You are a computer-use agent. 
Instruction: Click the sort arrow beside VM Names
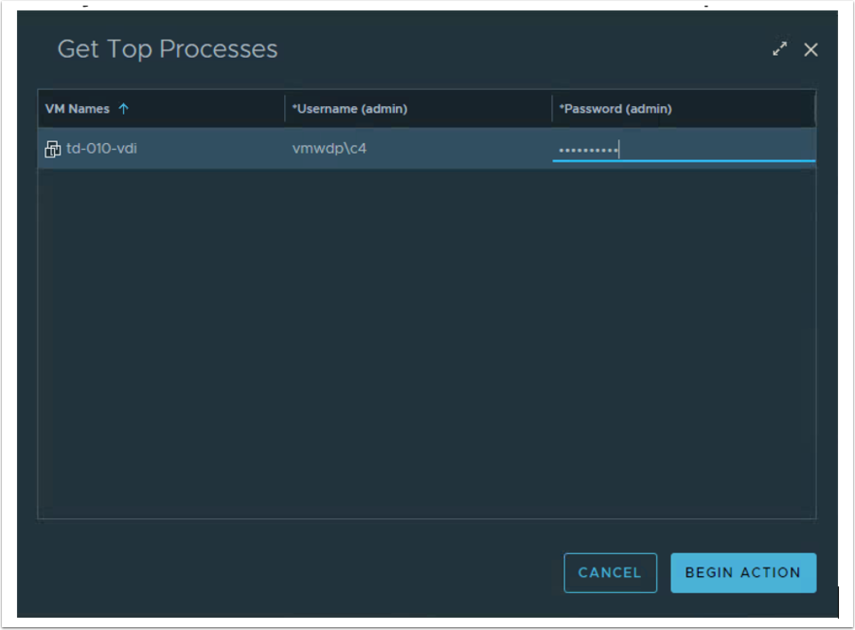coord(124,109)
